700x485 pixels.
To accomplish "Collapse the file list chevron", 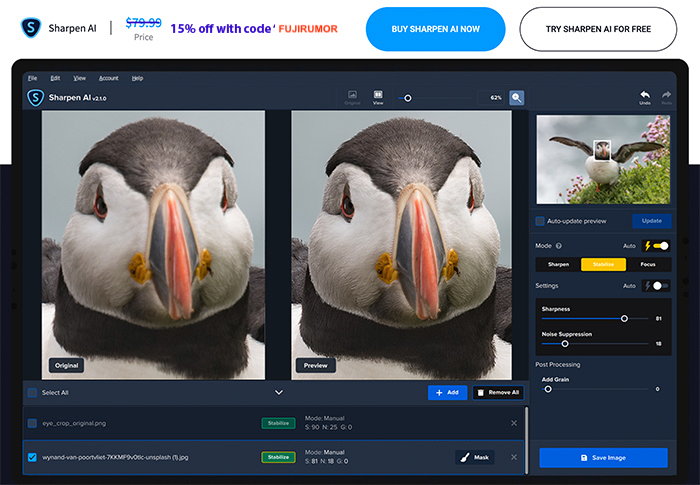I will [x=279, y=393].
